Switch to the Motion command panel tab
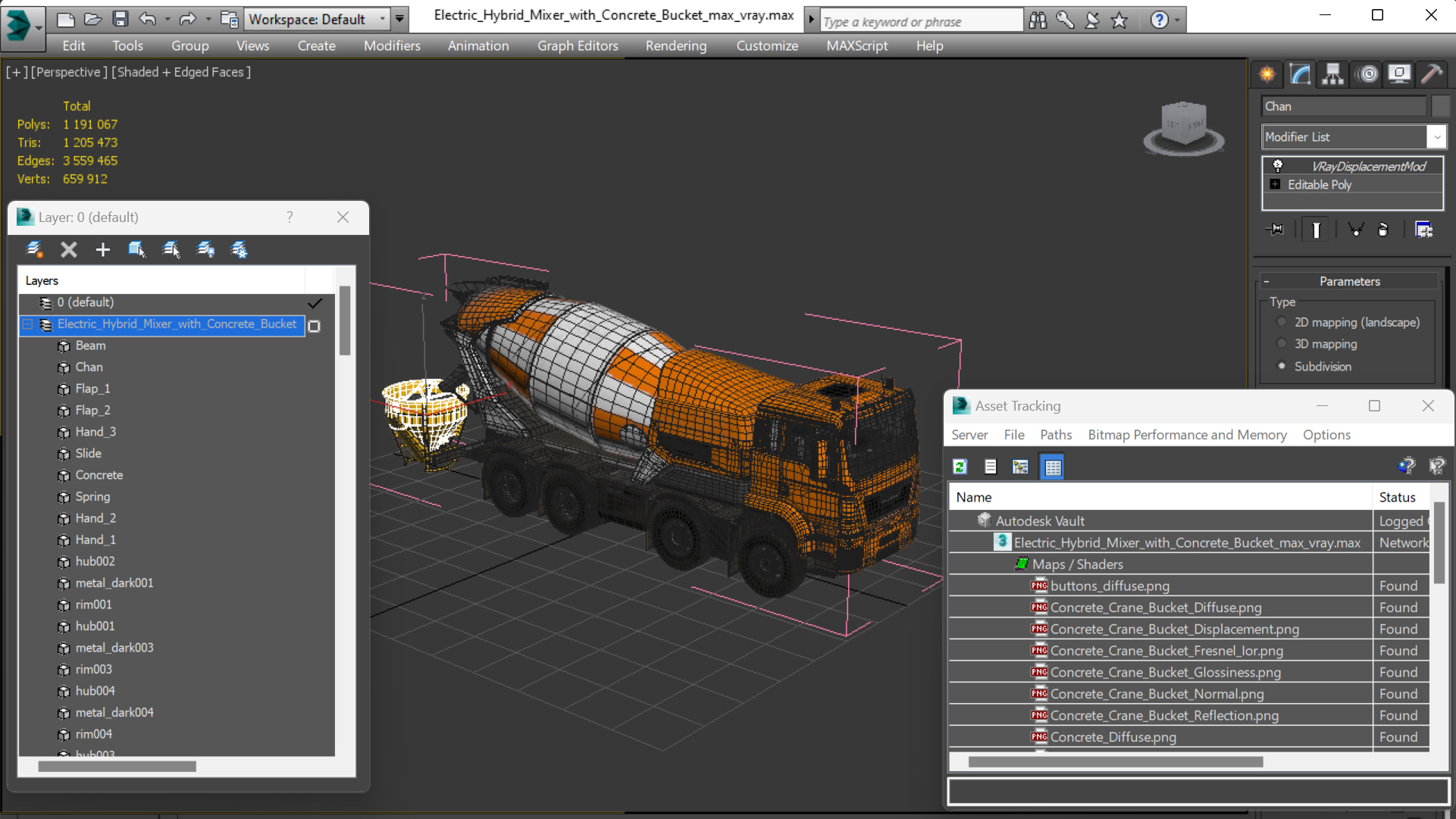The image size is (1456, 819). click(1368, 73)
